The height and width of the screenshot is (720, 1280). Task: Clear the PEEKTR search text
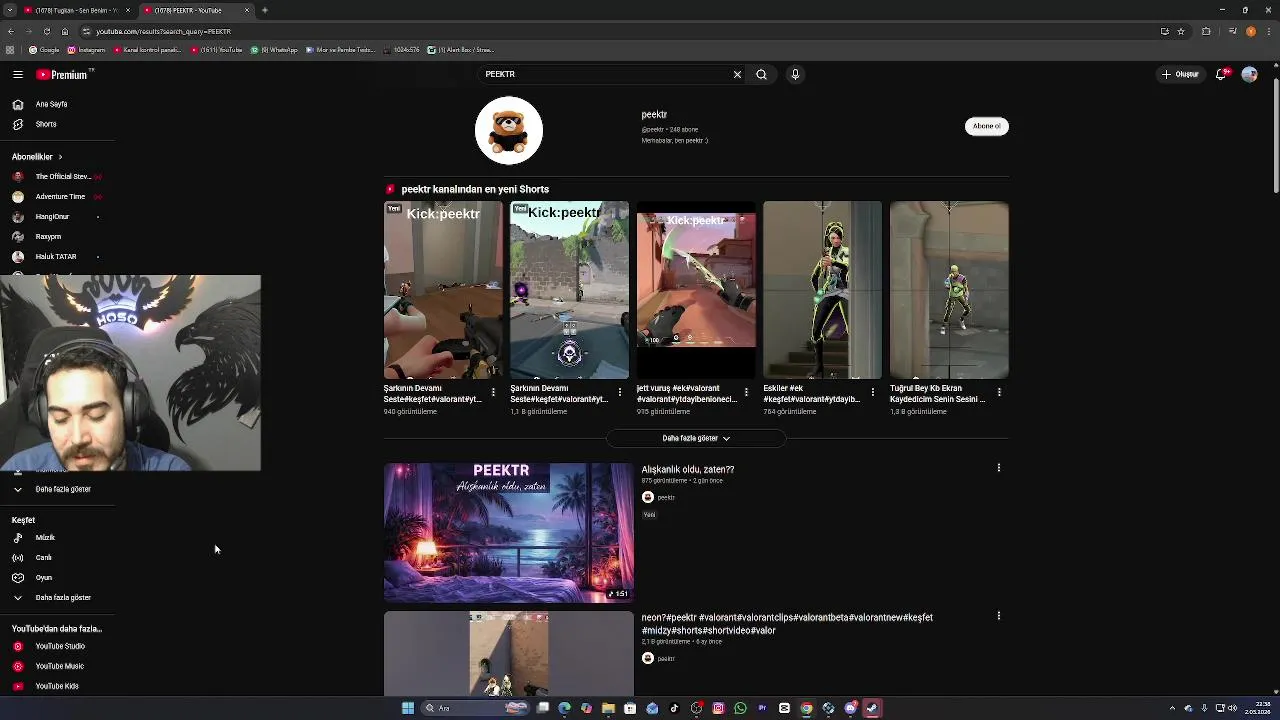click(x=737, y=74)
